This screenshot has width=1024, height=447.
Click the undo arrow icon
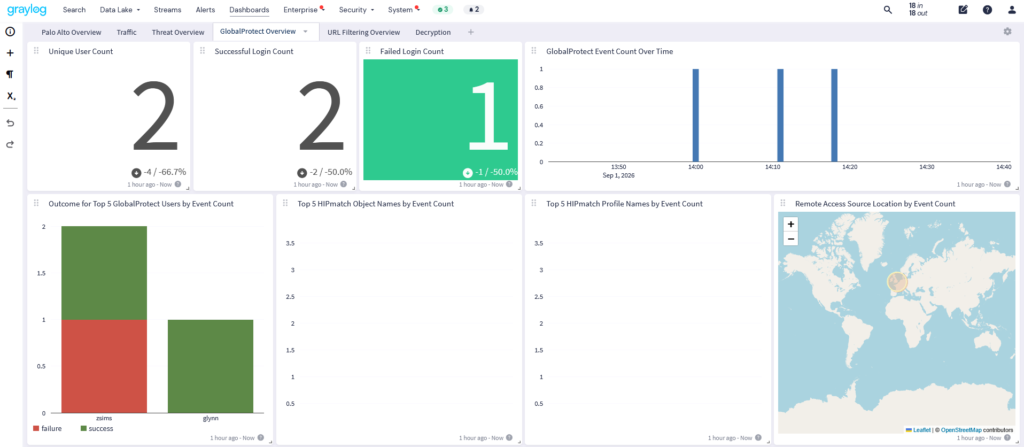coord(10,123)
